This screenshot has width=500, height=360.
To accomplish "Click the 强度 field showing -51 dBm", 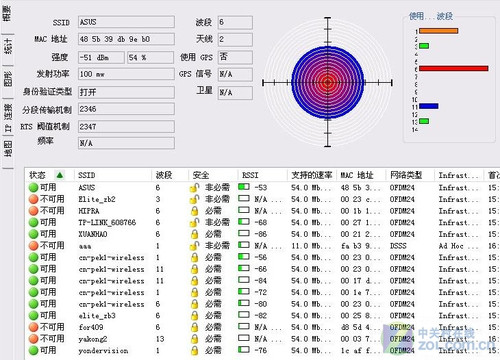I will click(x=101, y=57).
